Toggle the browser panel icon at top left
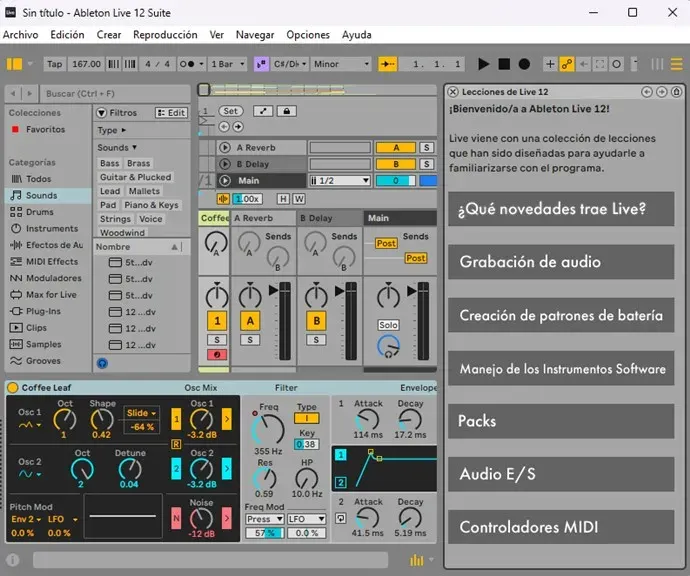Viewport: 690px width, 576px height. 14,64
